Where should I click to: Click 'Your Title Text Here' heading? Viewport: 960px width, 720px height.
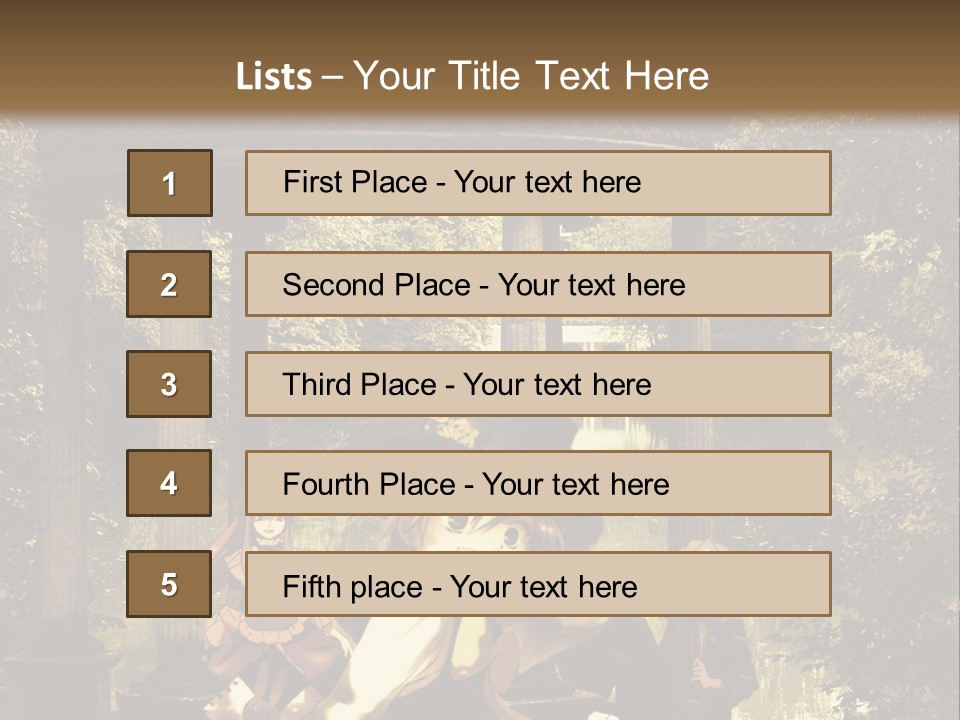click(530, 76)
